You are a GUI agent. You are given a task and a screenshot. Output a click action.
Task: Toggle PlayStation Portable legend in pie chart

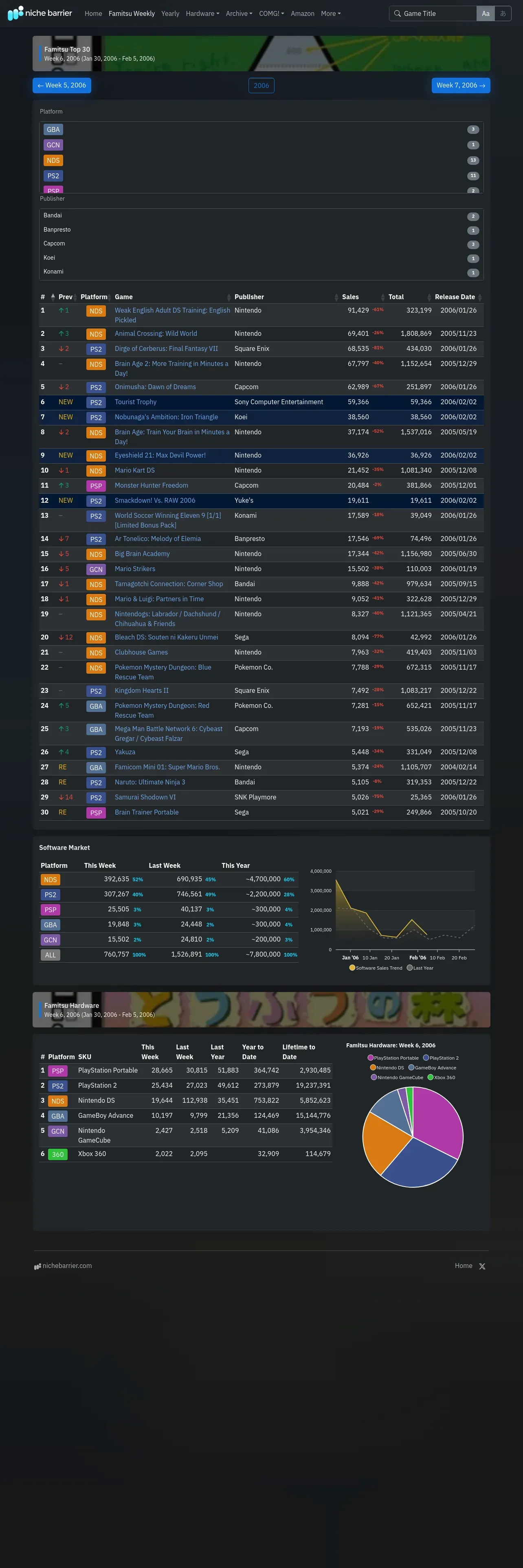[393, 1058]
